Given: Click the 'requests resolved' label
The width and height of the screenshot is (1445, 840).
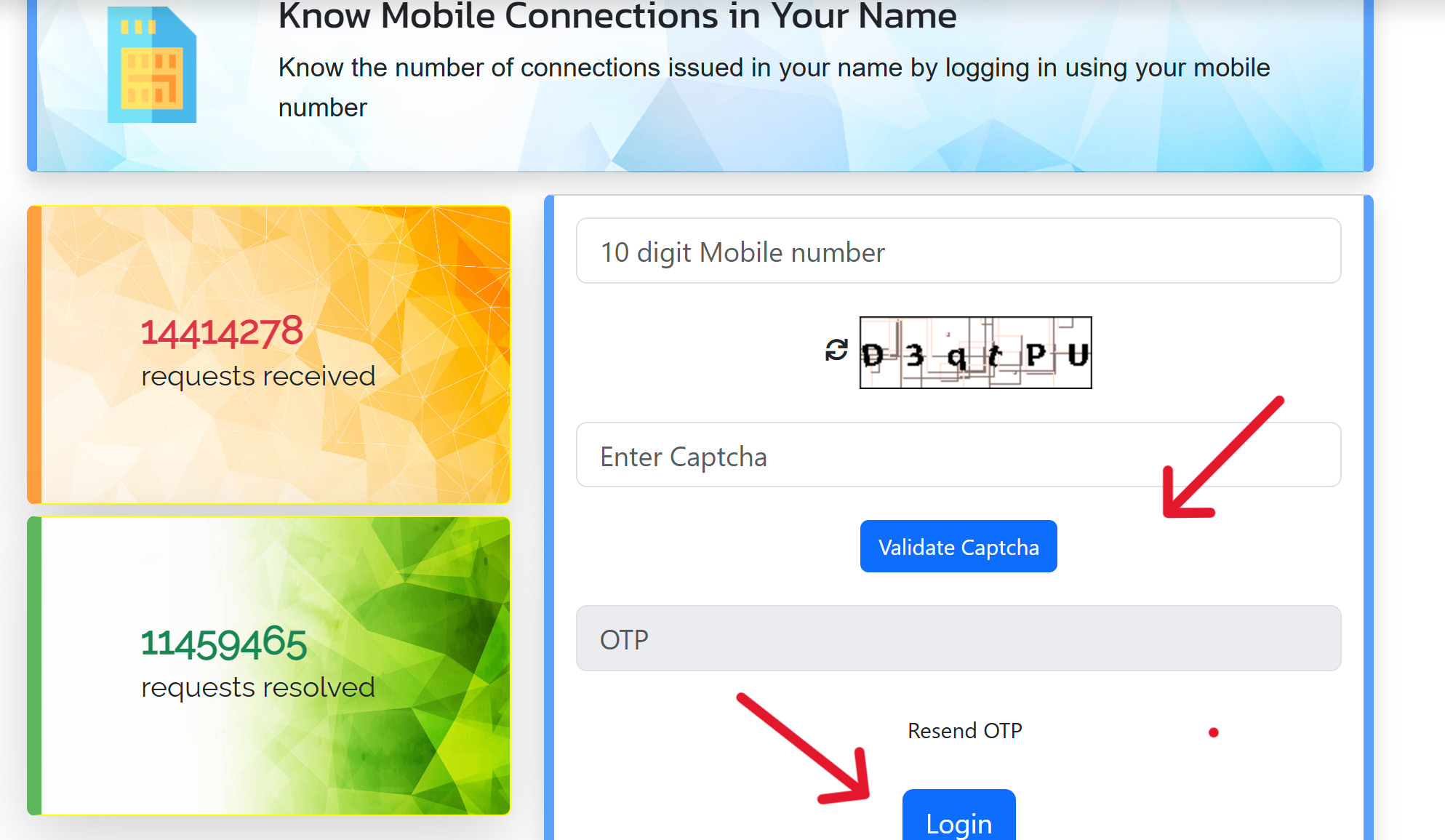Looking at the screenshot, I should tap(258, 688).
